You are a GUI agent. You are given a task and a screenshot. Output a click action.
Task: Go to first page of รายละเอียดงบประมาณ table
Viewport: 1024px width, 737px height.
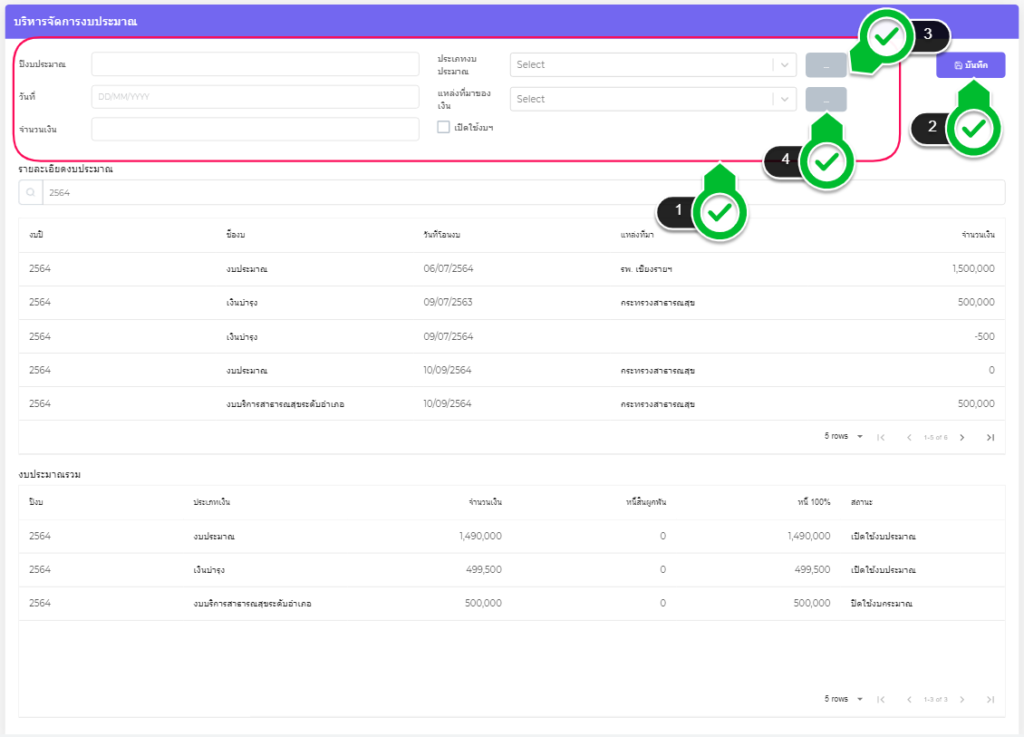(x=881, y=437)
